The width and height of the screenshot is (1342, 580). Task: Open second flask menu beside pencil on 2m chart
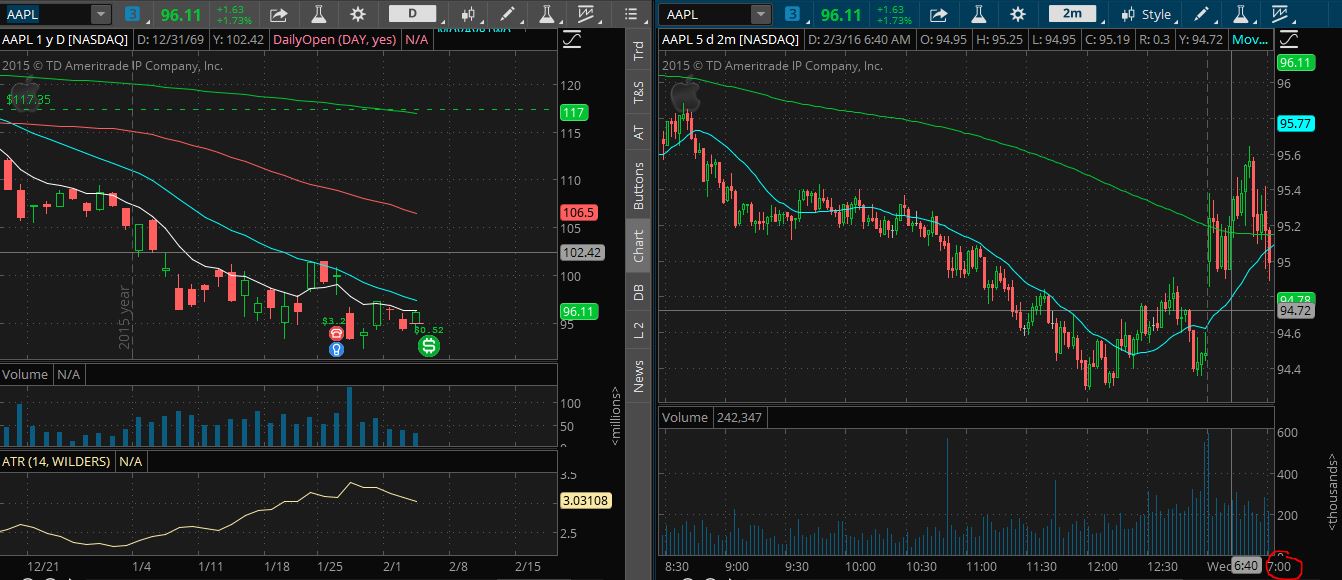1241,15
